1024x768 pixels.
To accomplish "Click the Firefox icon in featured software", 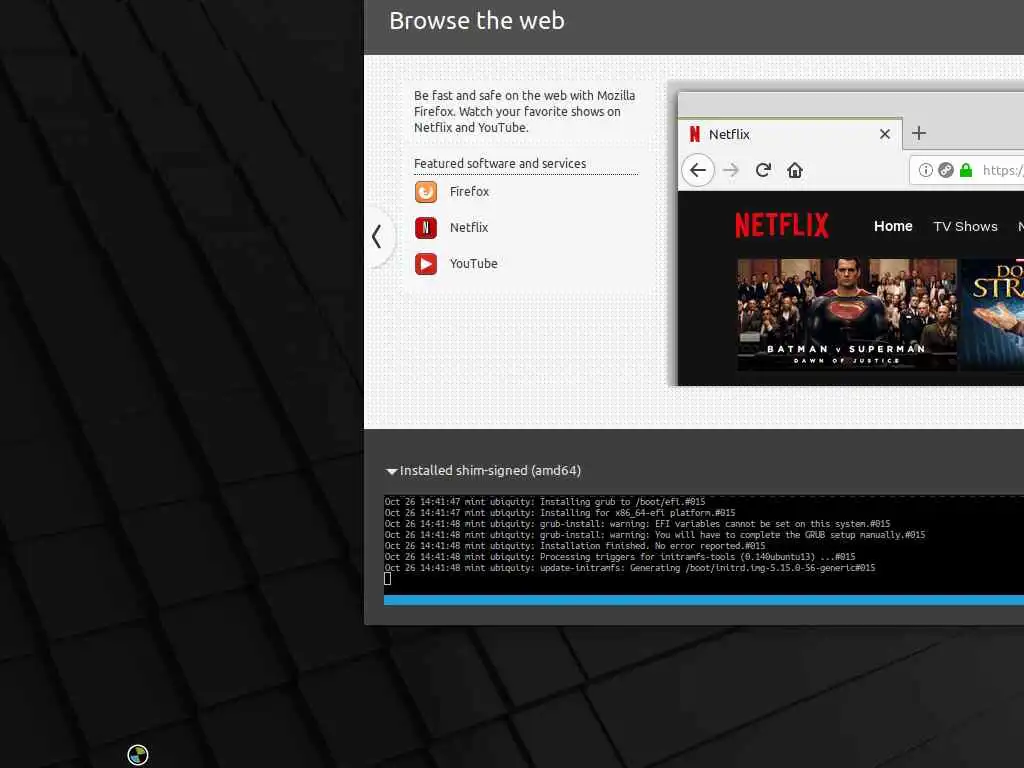I will 426,192.
